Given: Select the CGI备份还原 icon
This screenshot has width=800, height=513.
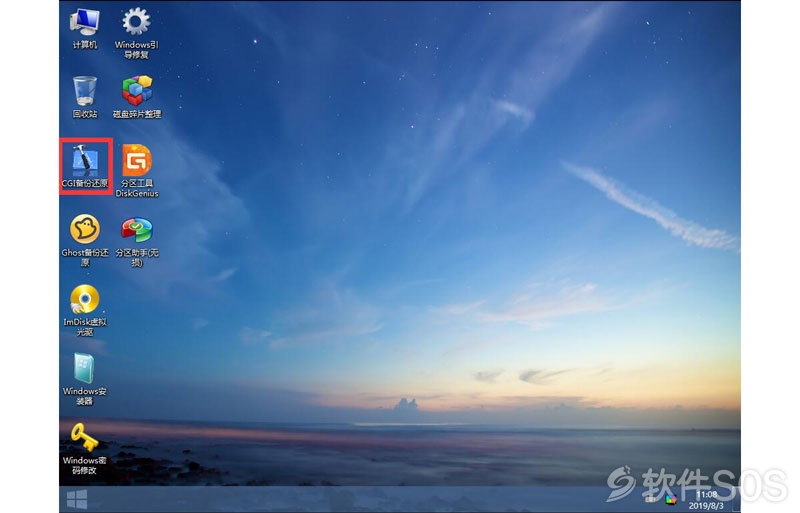Looking at the screenshot, I should point(85,166).
